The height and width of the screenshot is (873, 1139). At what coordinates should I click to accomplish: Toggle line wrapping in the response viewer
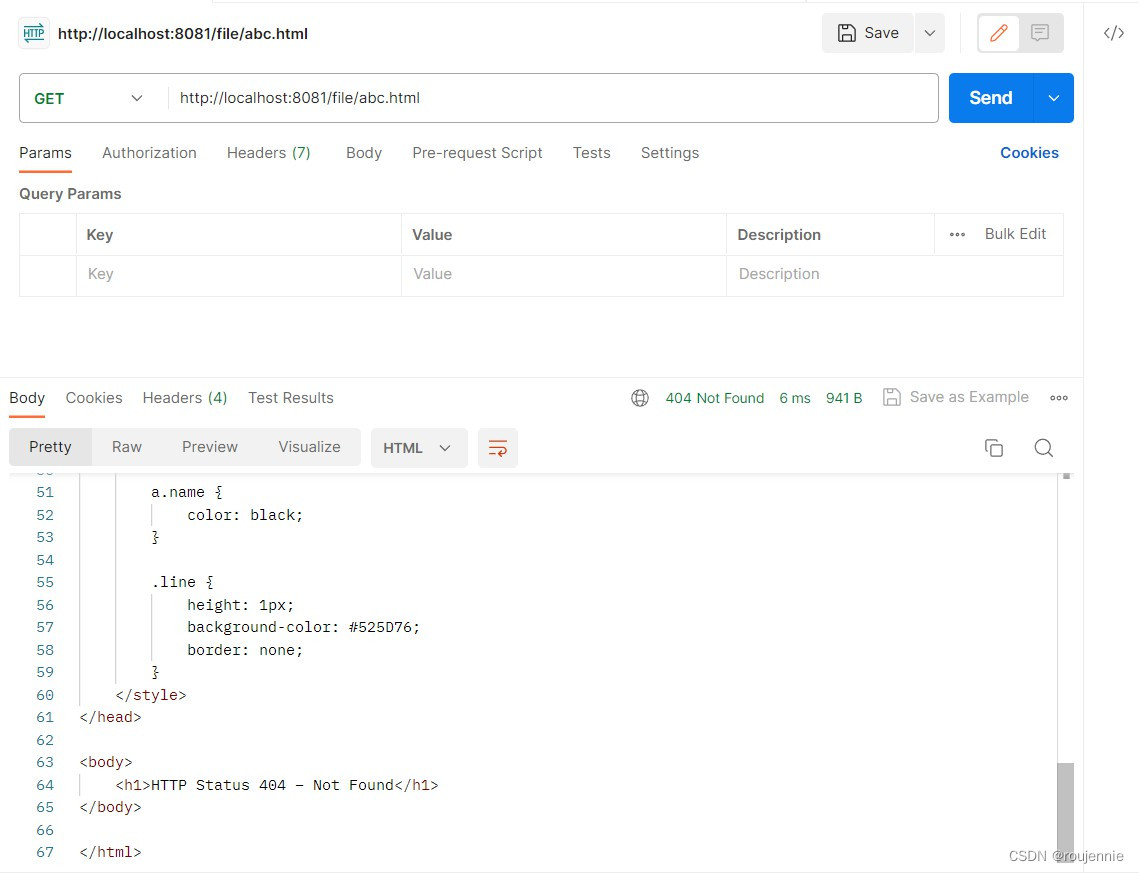(497, 448)
